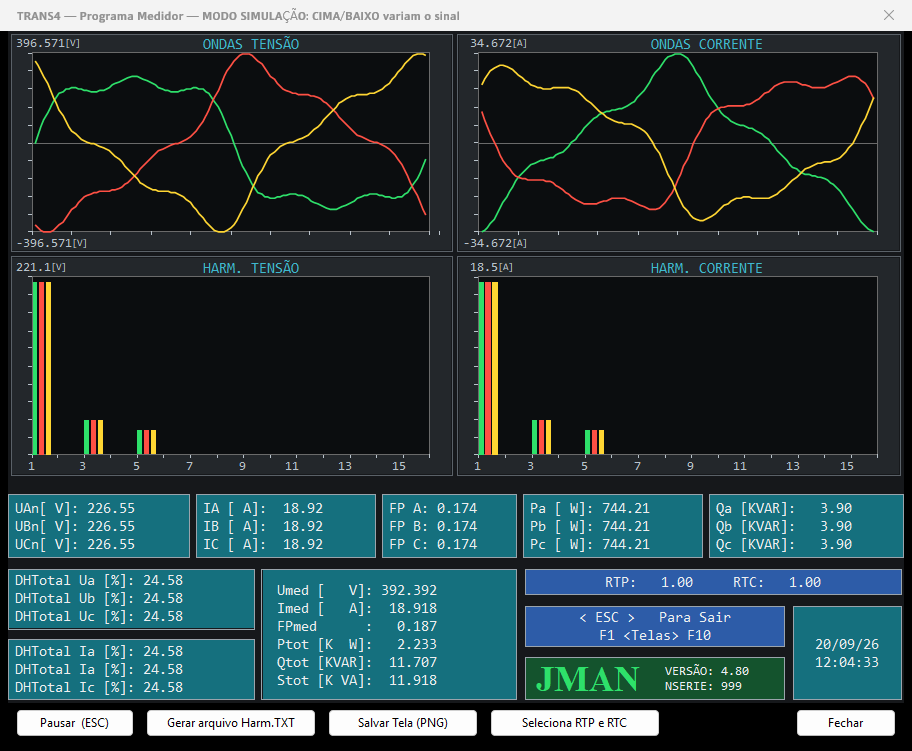Image resolution: width=912 pixels, height=751 pixels.
Task: Close the TRANS4 window with the X
Action: pos(889,15)
